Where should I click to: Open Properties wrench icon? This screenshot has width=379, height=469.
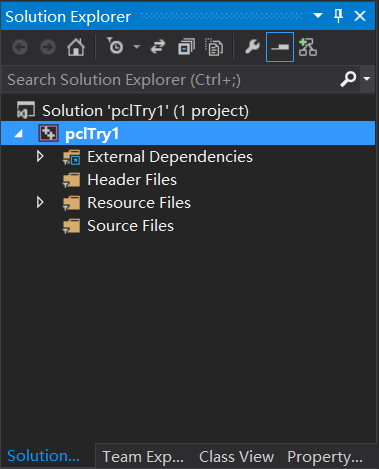tap(252, 47)
